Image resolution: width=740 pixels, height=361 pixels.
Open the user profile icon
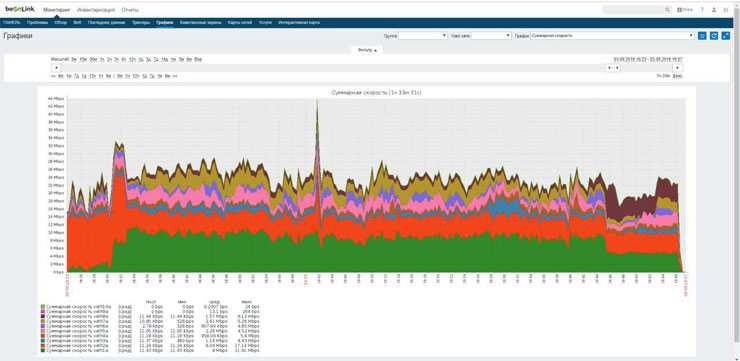tap(714, 9)
